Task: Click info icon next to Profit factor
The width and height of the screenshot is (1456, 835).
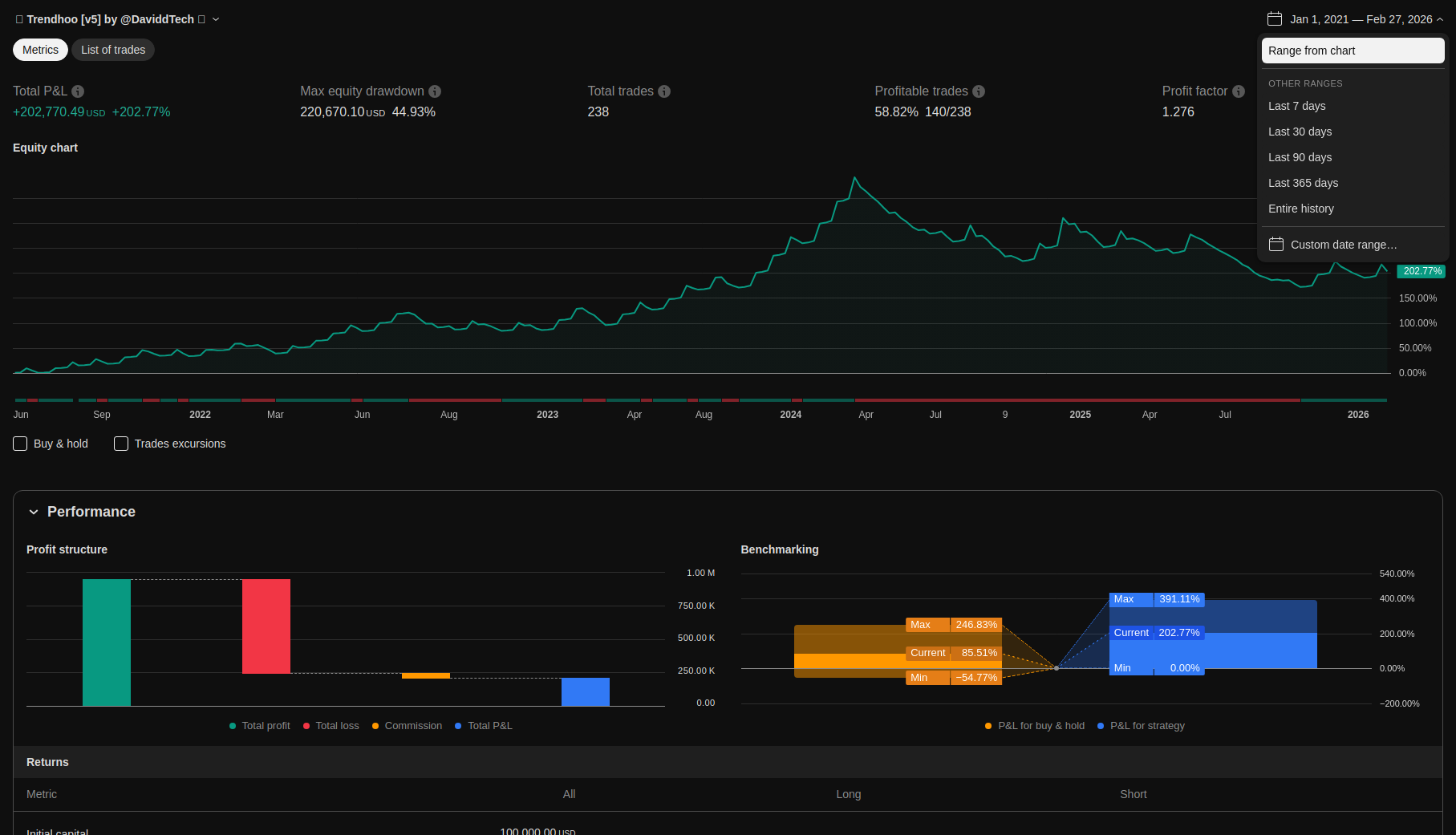Action: pos(1239,91)
